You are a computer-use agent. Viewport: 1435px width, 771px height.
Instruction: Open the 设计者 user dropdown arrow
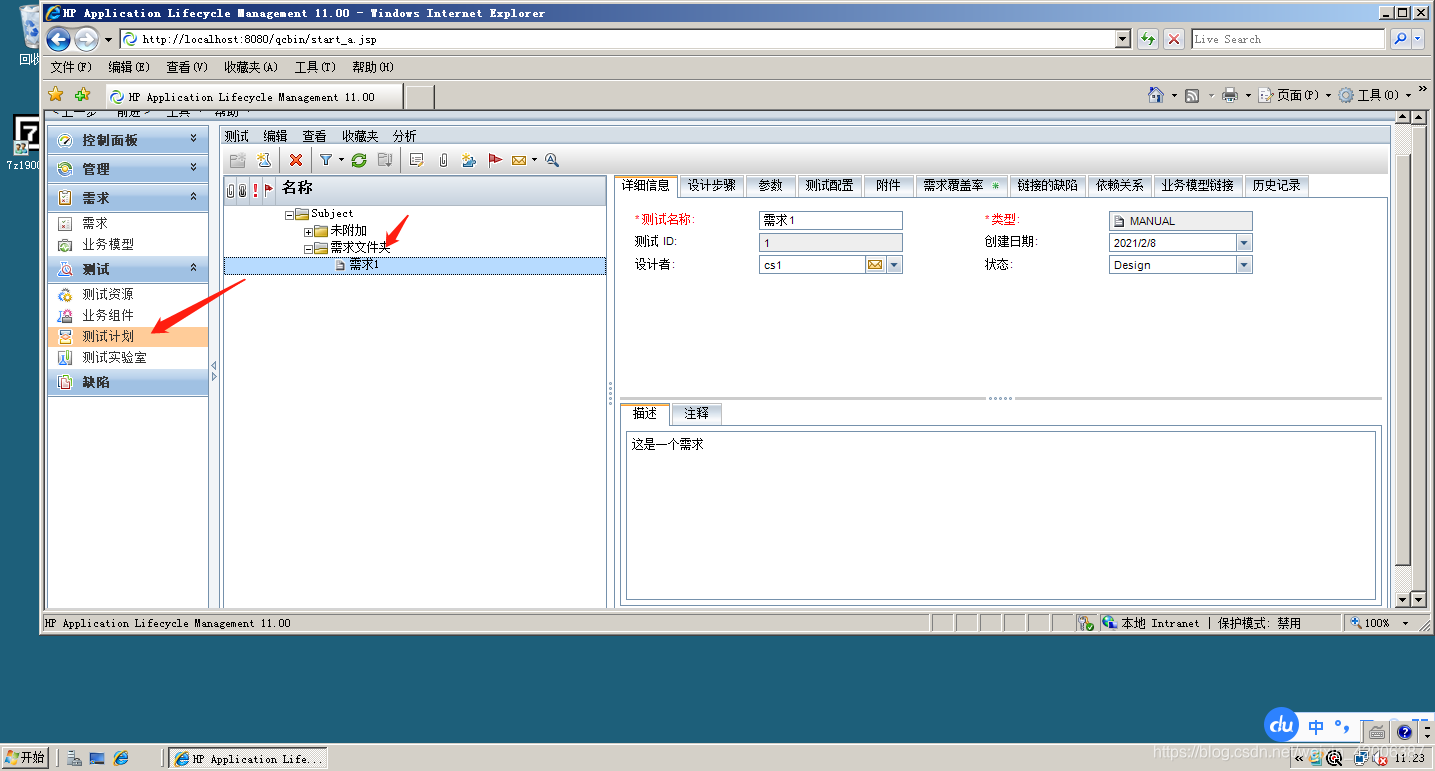894,265
